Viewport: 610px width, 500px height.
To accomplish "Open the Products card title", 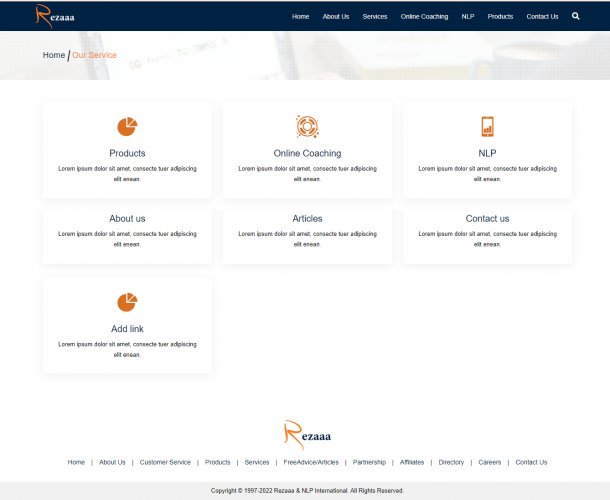I will [127, 153].
